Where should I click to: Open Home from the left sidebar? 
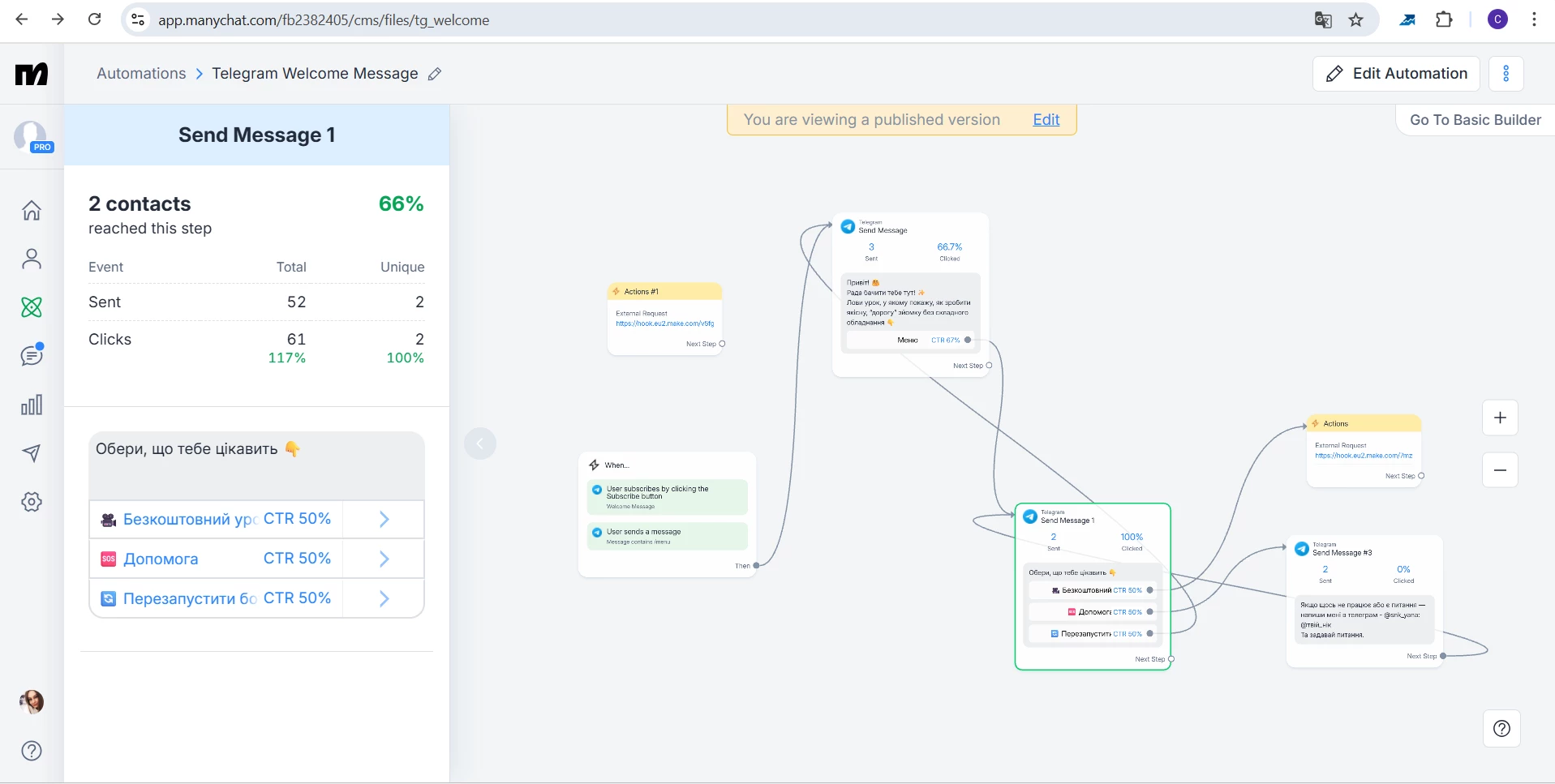pyautogui.click(x=32, y=211)
